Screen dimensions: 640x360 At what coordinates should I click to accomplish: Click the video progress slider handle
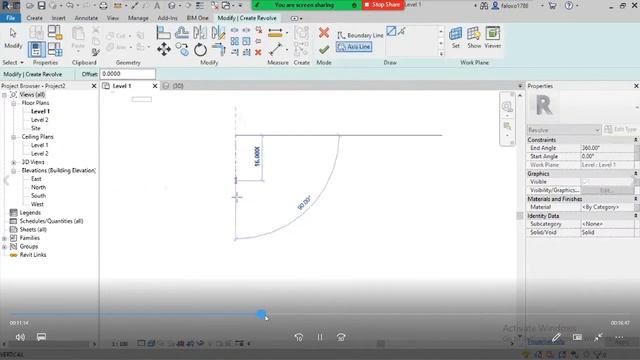[262, 314]
